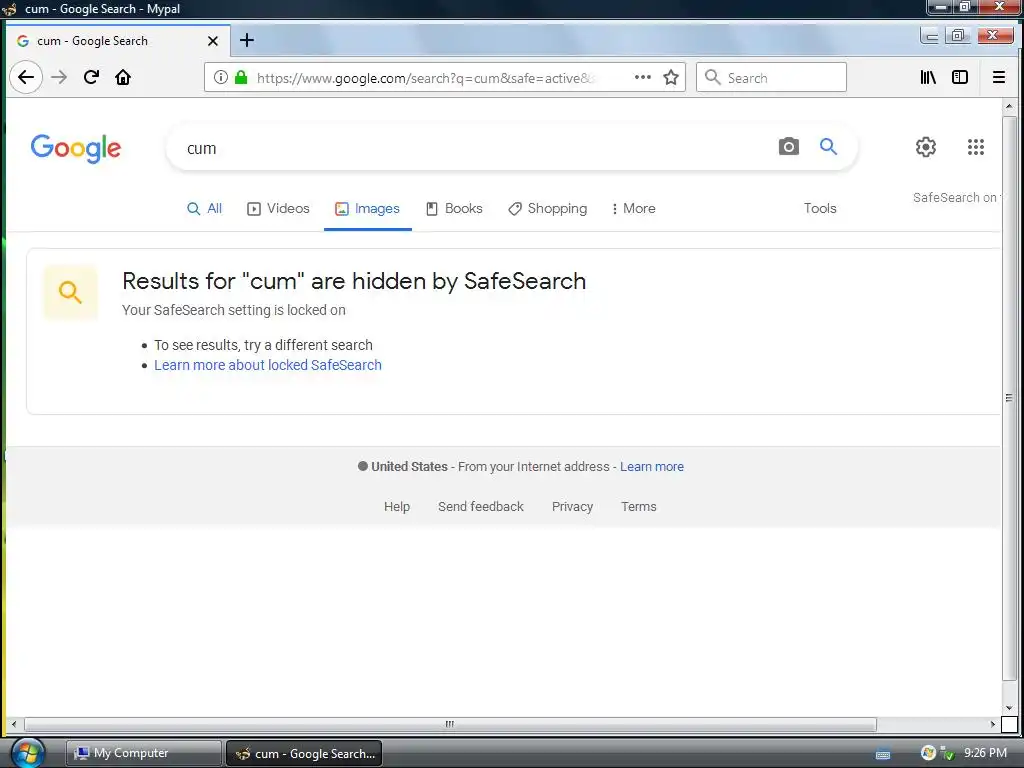1024x768 pixels.
Task: Select the Images tab
Action: tap(367, 208)
